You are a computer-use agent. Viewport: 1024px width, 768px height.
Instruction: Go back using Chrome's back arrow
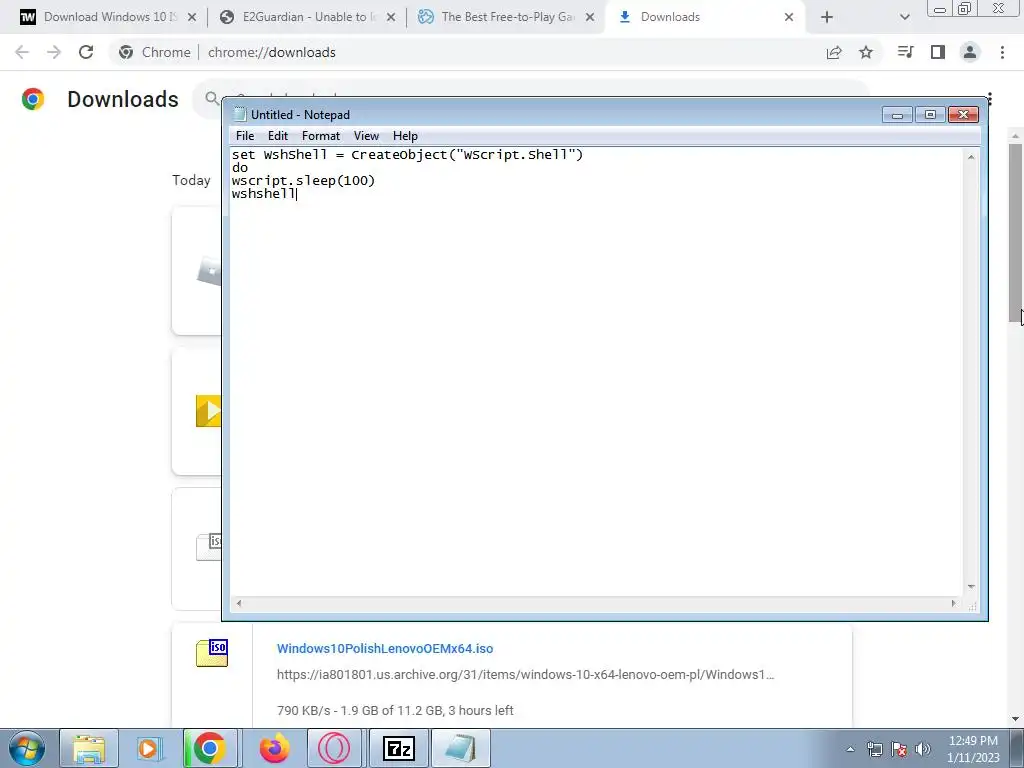[22, 52]
